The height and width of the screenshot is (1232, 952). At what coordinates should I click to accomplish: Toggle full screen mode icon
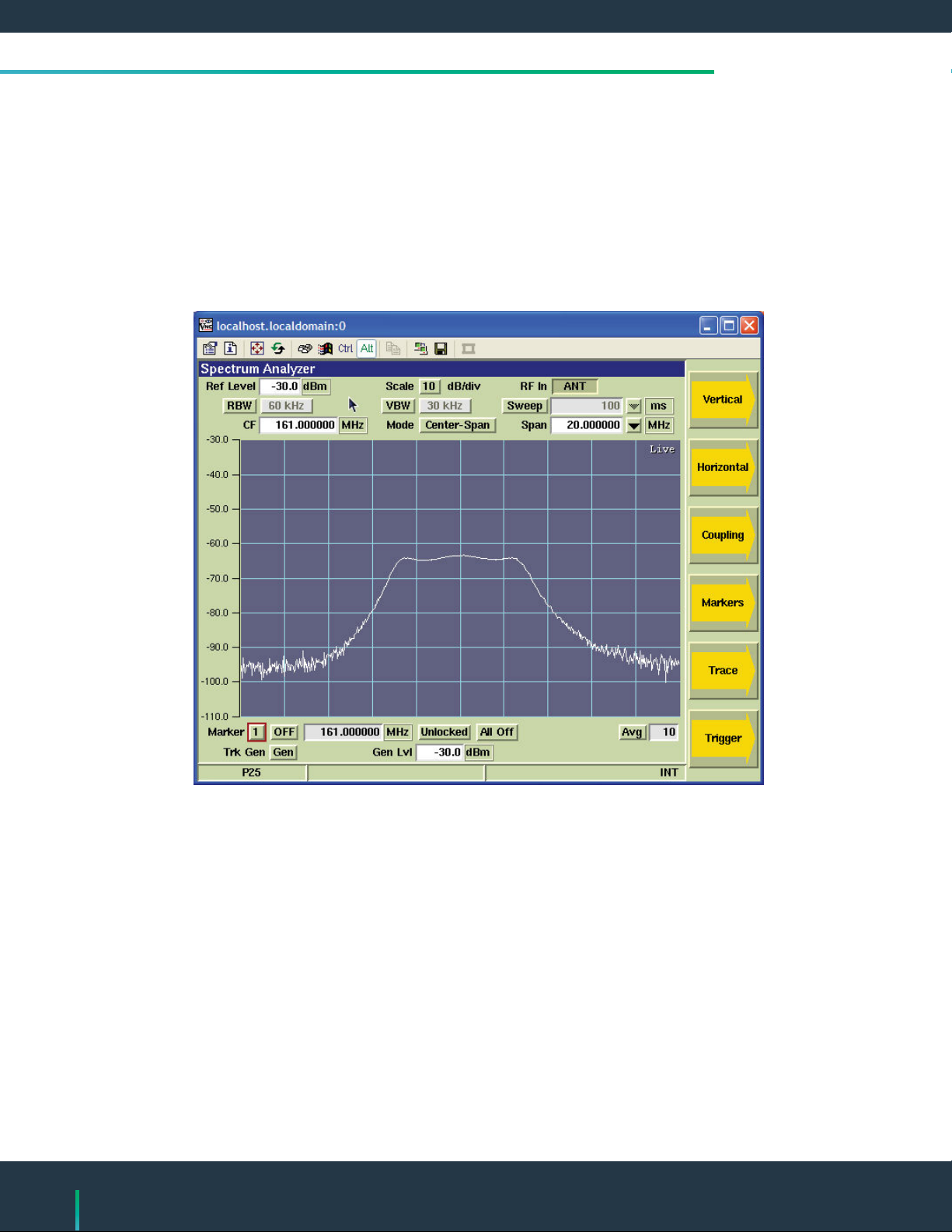pyautogui.click(x=257, y=348)
